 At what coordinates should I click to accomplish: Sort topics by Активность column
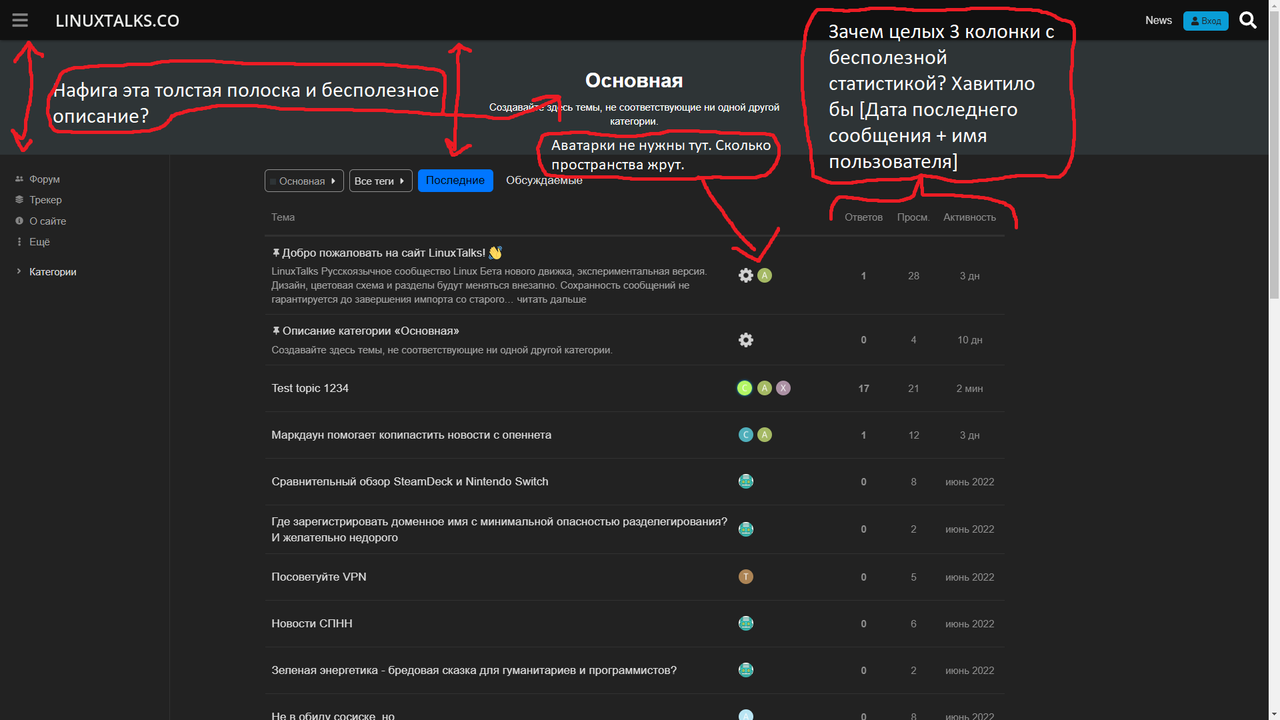point(969,217)
